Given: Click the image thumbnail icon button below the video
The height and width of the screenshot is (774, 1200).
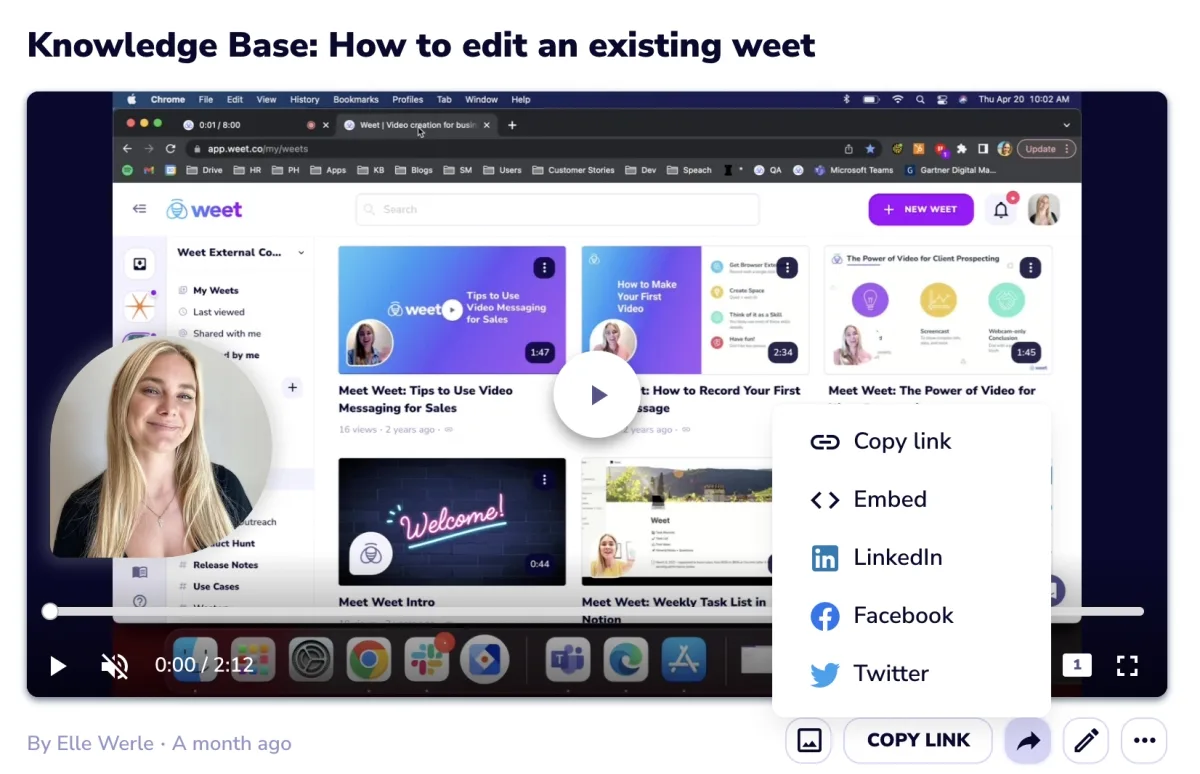Looking at the screenshot, I should 809,741.
